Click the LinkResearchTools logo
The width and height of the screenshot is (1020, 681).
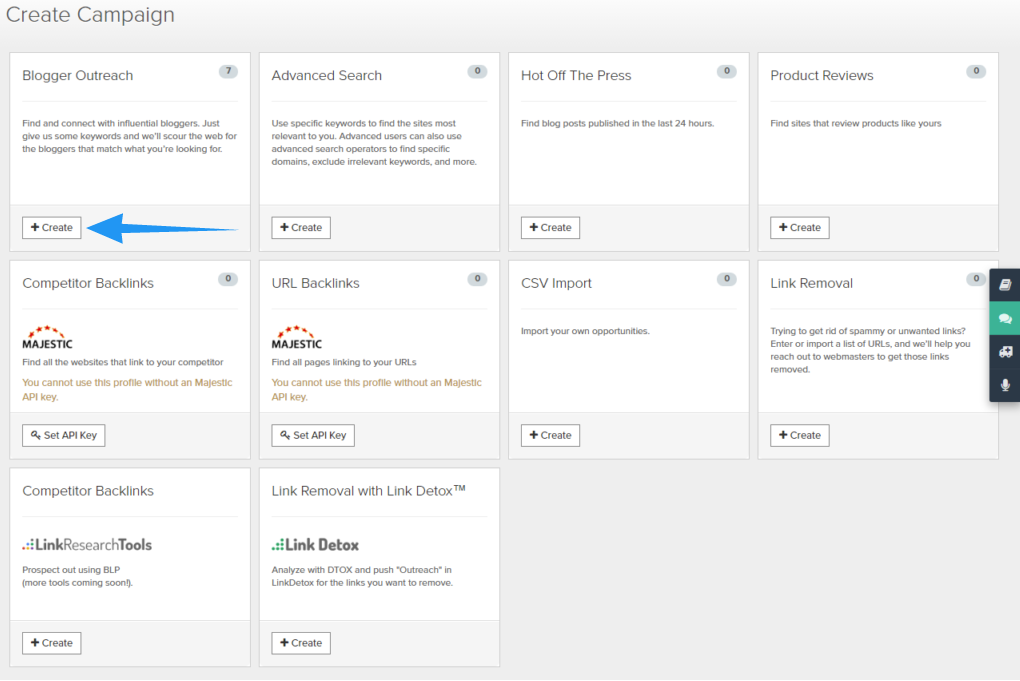pos(87,545)
